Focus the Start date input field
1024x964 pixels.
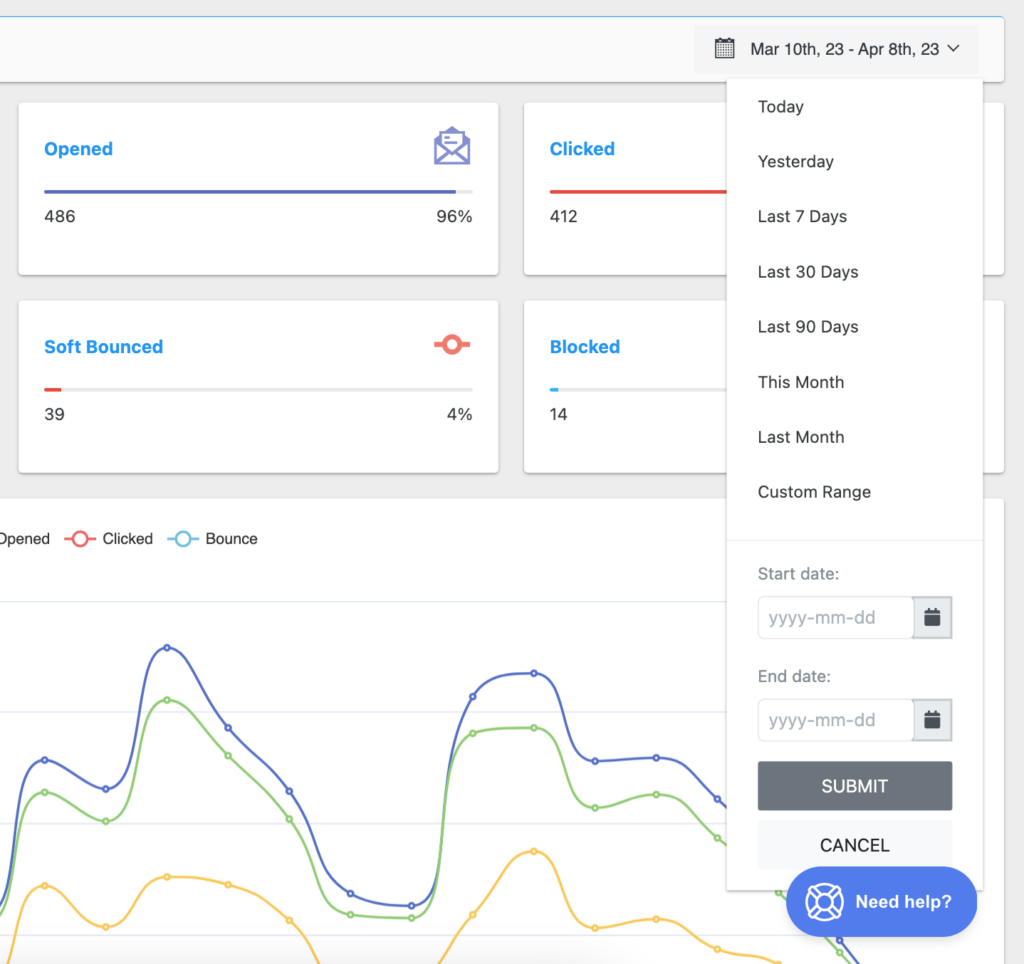835,617
